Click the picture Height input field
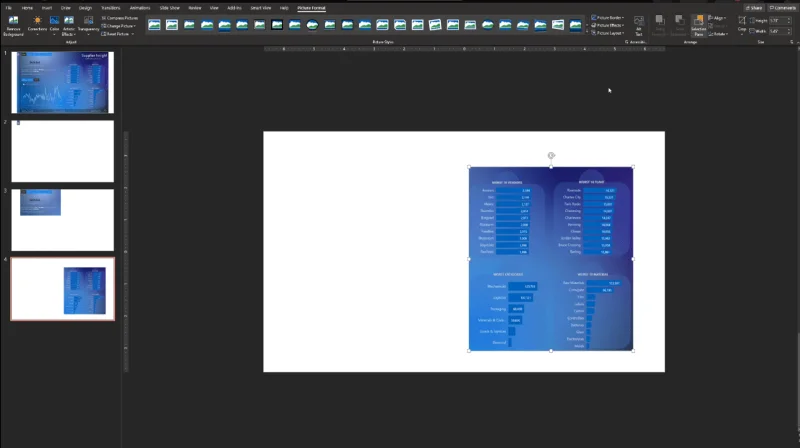Viewport: 800px width, 448px height. 779,20
